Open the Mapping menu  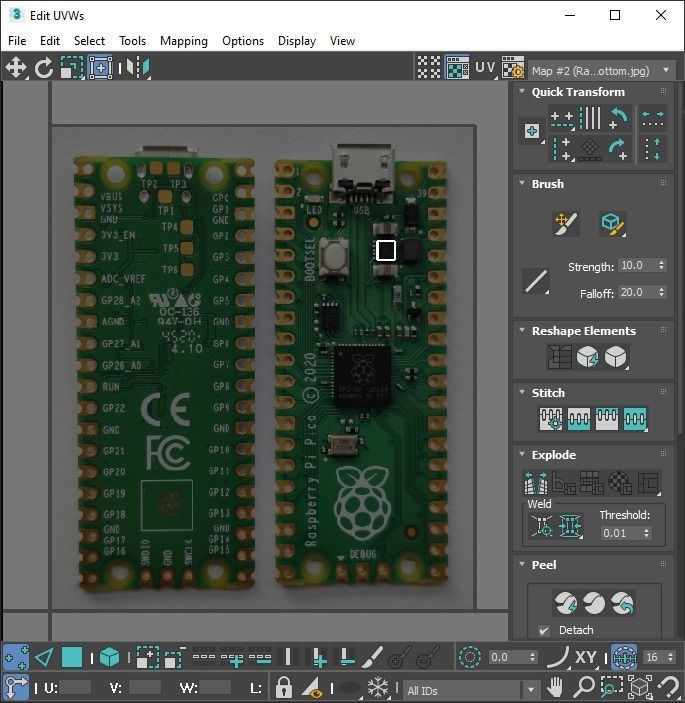184,41
